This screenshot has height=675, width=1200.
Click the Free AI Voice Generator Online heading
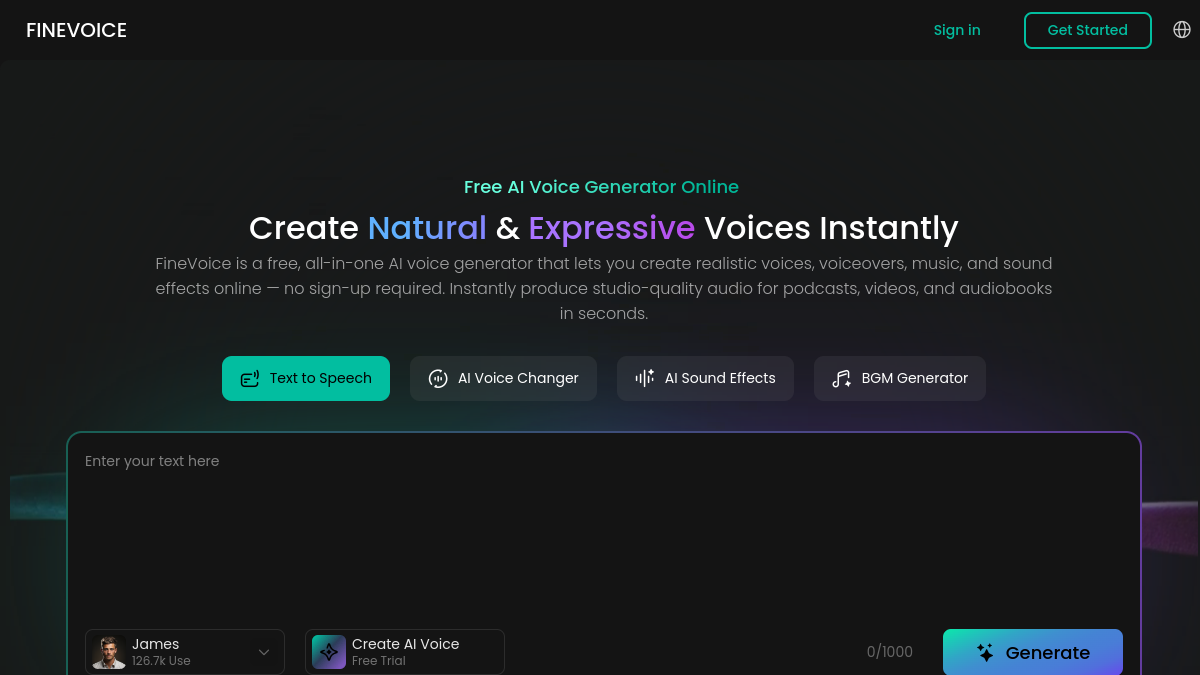pos(601,187)
